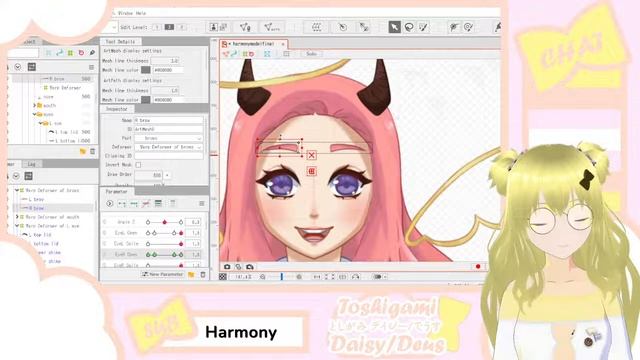Open the Part dropdown in Inspector
The image size is (640, 360).
[x=169, y=138]
